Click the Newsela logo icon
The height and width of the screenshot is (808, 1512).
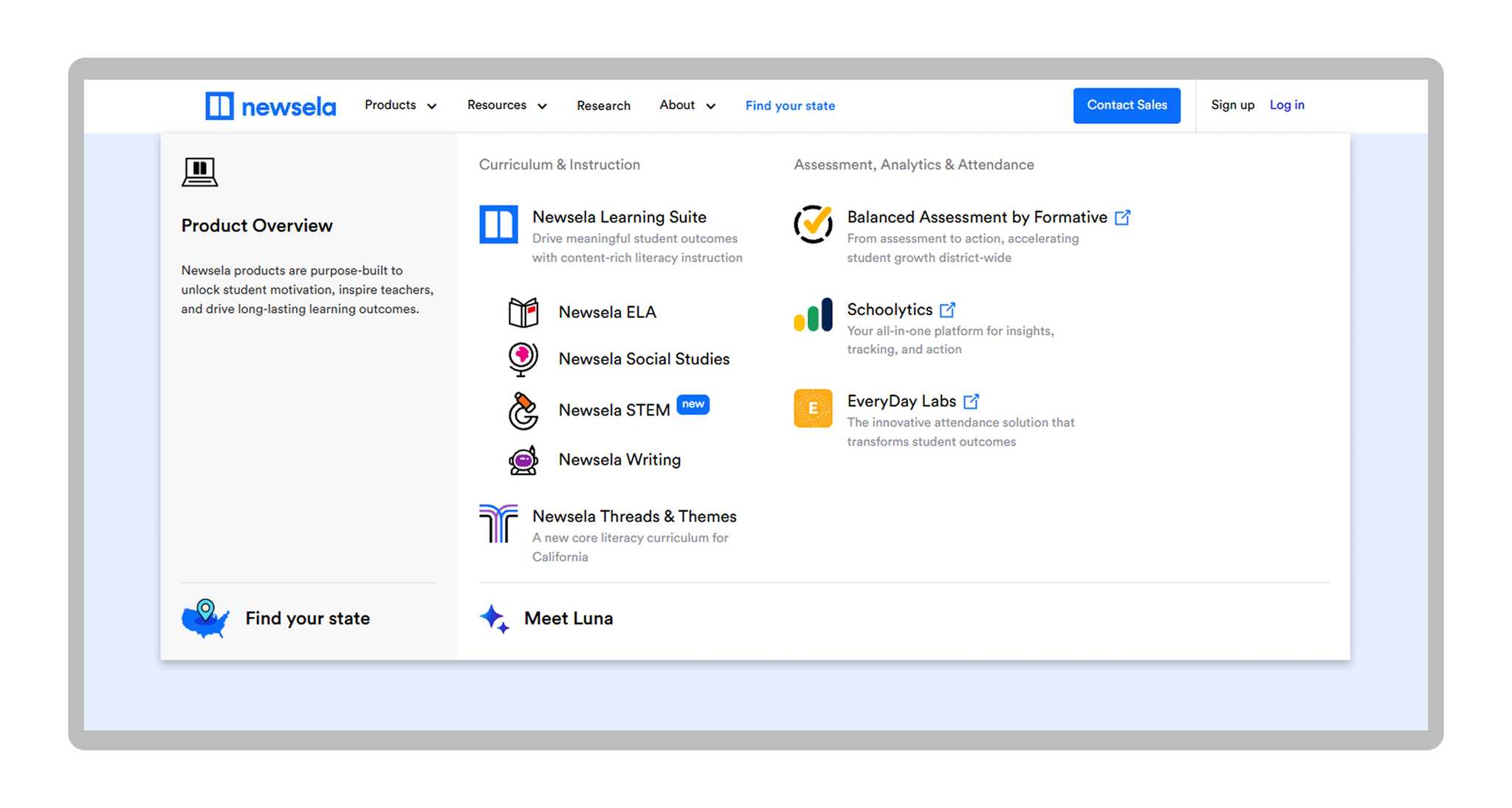point(219,106)
